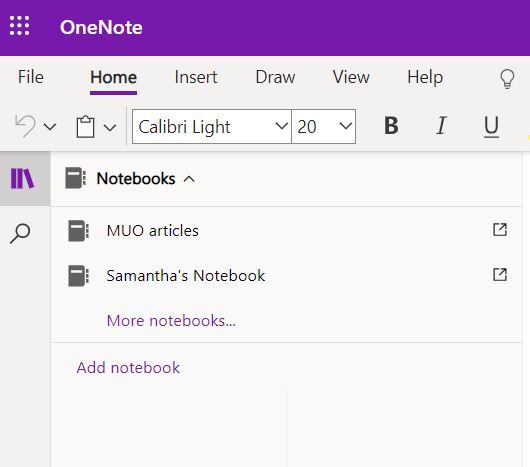The height and width of the screenshot is (467, 530).
Task: Open the Insert tab
Action: [x=196, y=77]
